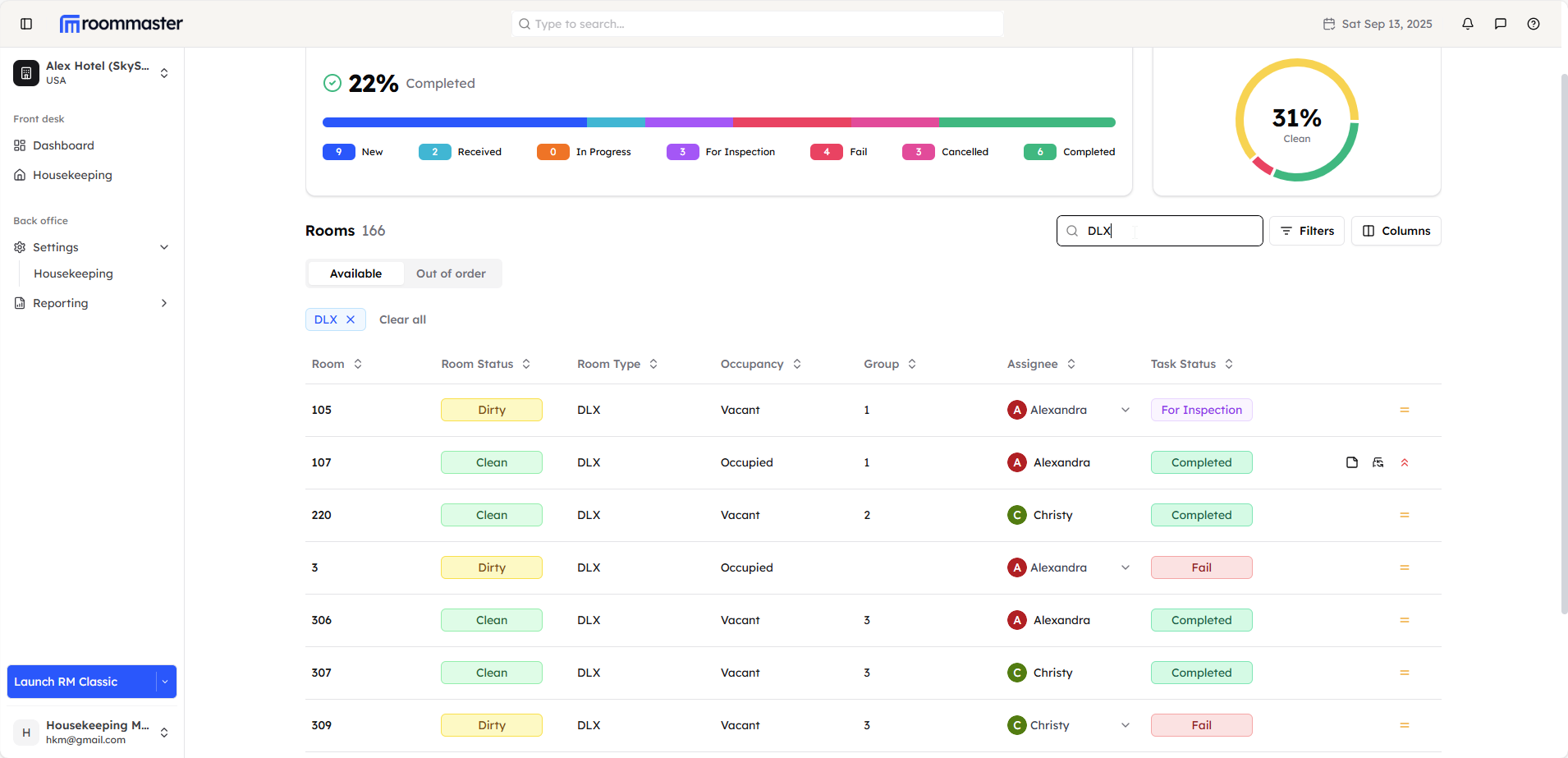Click the help question mark icon
Image resolution: width=1568 pixels, height=758 pixels.
tap(1534, 24)
